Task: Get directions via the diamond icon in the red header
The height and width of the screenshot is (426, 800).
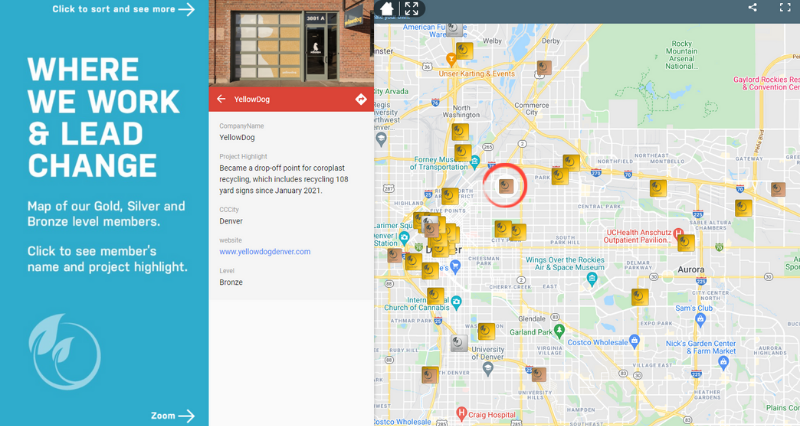Action: pyautogui.click(x=361, y=99)
